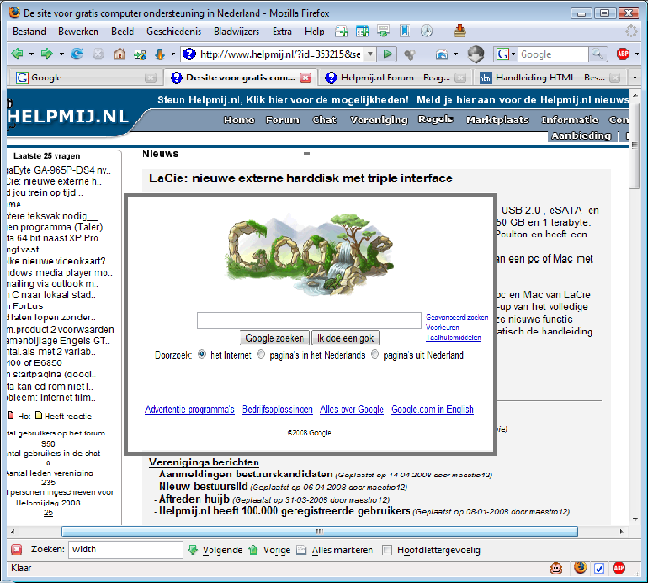648x583 pixels.
Task: Click the monitor icon with green arrow
Action: pyautogui.click(x=384, y=31)
